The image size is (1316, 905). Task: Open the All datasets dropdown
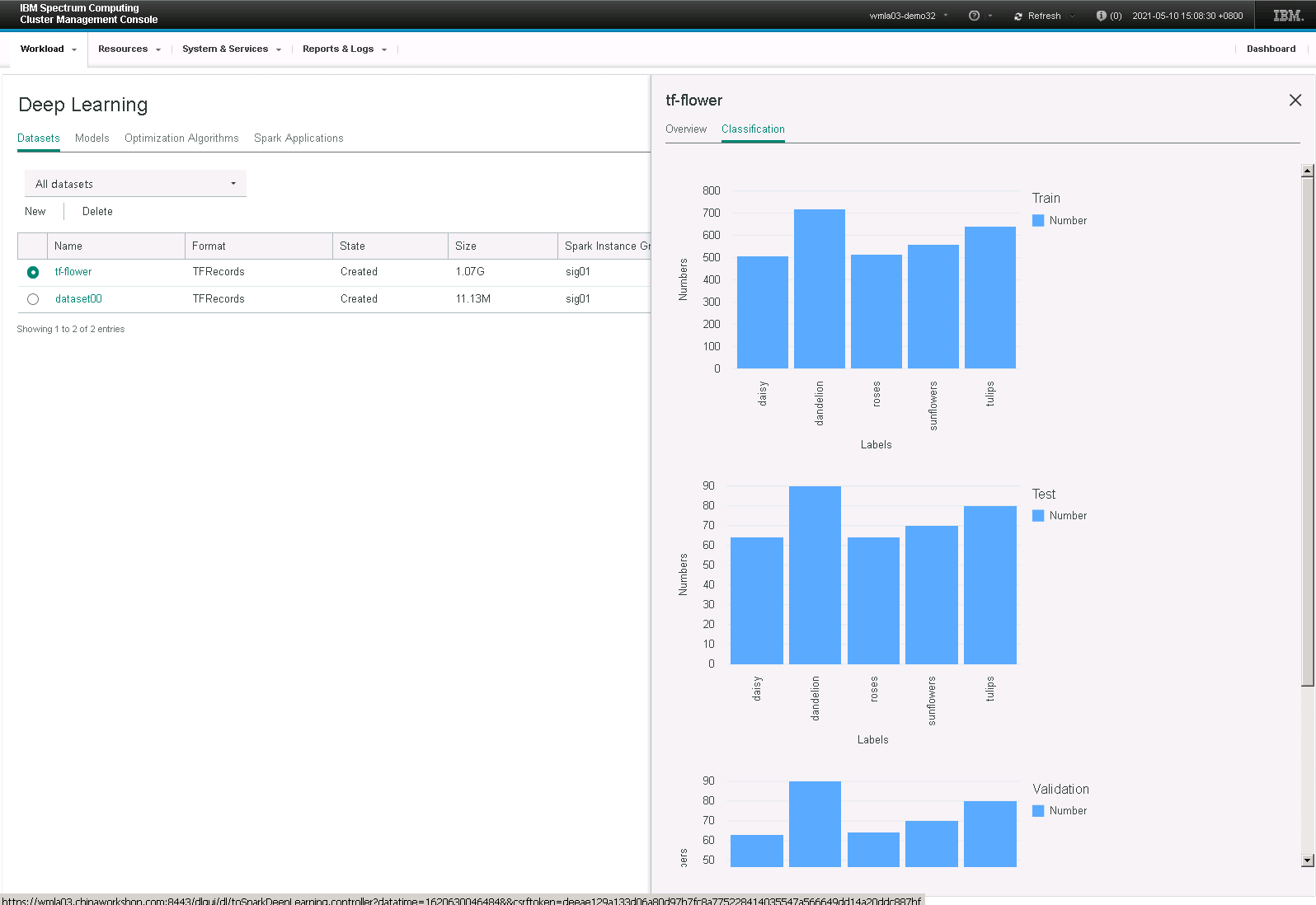point(135,184)
